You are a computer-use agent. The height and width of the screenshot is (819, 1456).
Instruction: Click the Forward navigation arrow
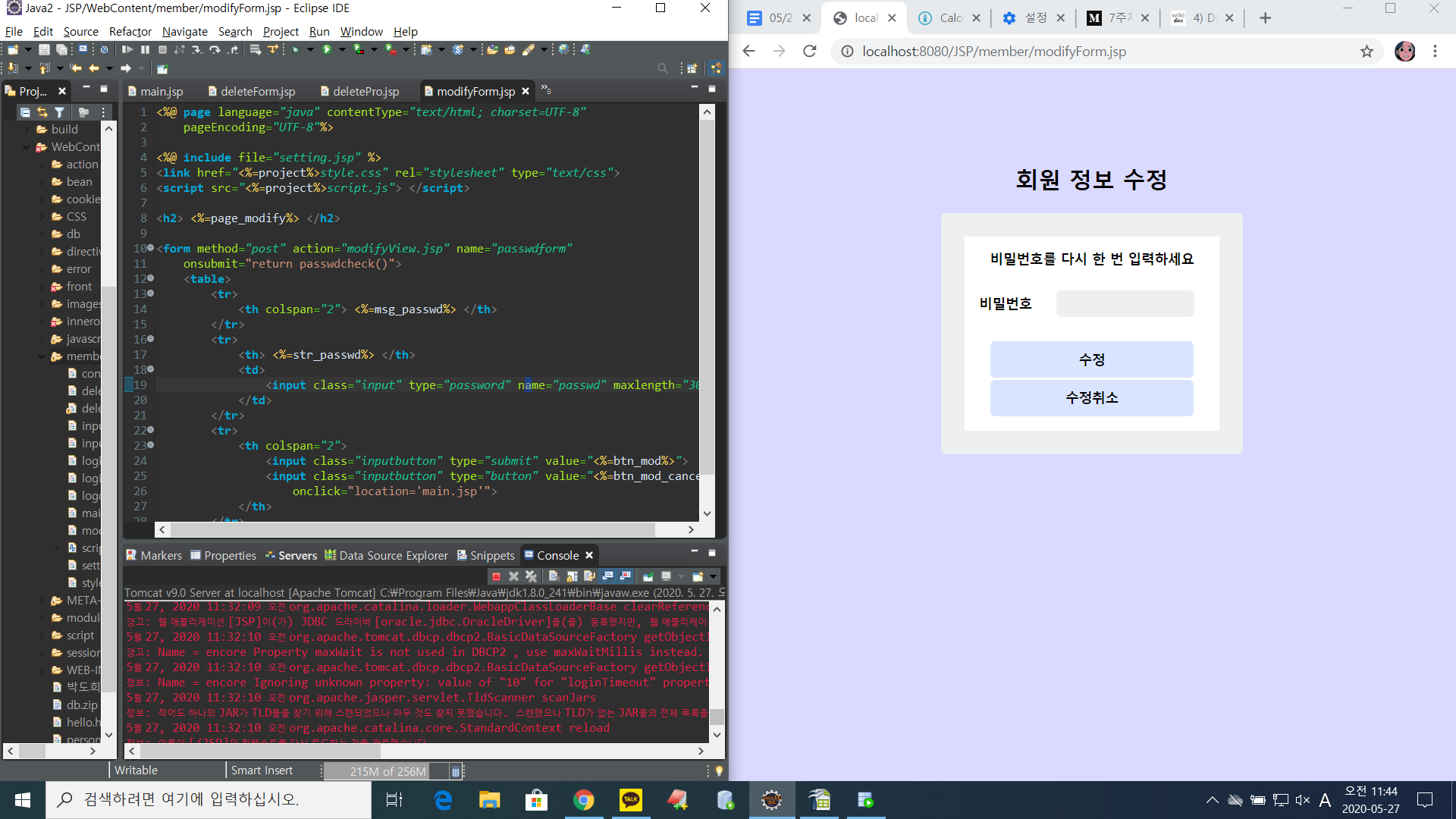tap(126, 68)
